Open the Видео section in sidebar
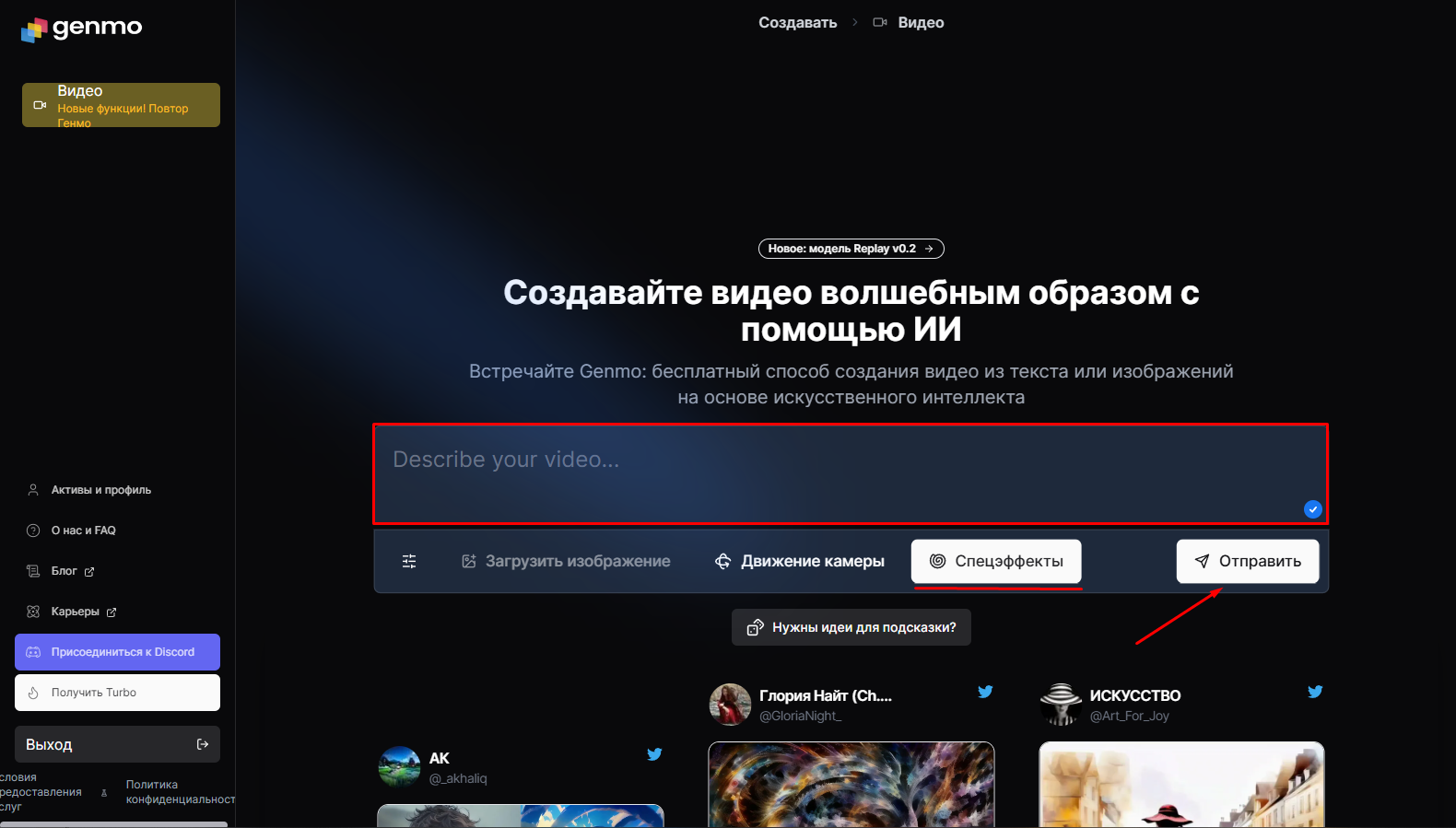Viewport: 1456px width, 828px height. 121,105
